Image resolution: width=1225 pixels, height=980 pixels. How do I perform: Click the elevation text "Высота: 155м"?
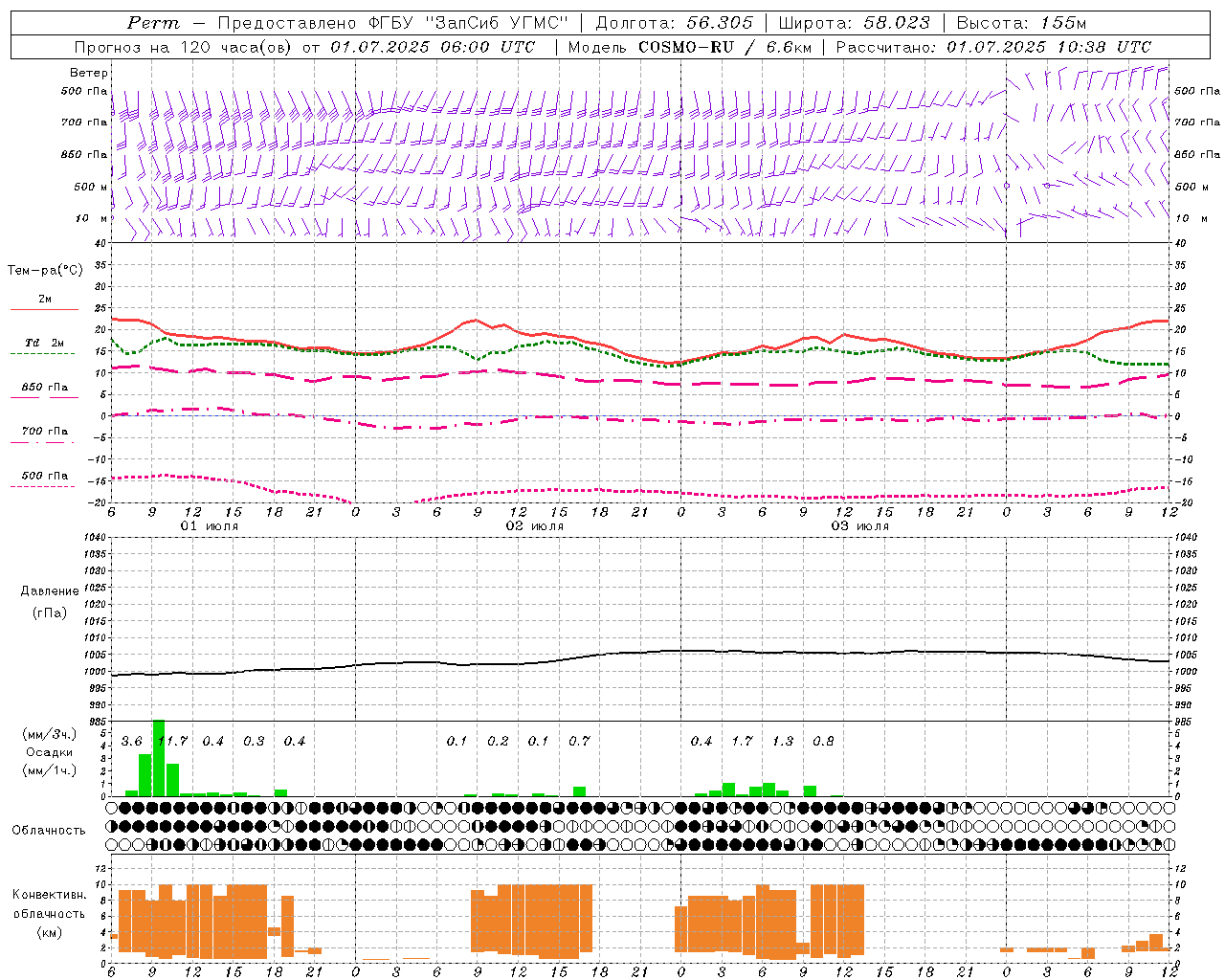pos(1021,23)
